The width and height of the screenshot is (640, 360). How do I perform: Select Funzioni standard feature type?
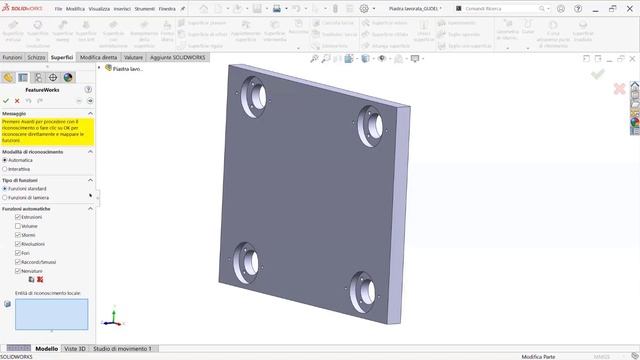5,189
